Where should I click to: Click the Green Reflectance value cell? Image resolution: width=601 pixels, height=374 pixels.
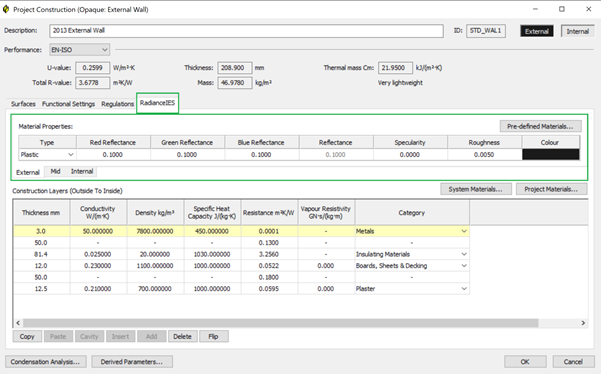[187, 154]
